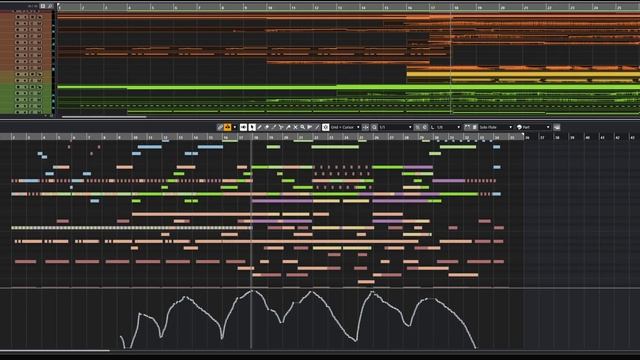Select the Trim tool in editor toolbar
This screenshot has height=360, width=640.
point(274,127)
